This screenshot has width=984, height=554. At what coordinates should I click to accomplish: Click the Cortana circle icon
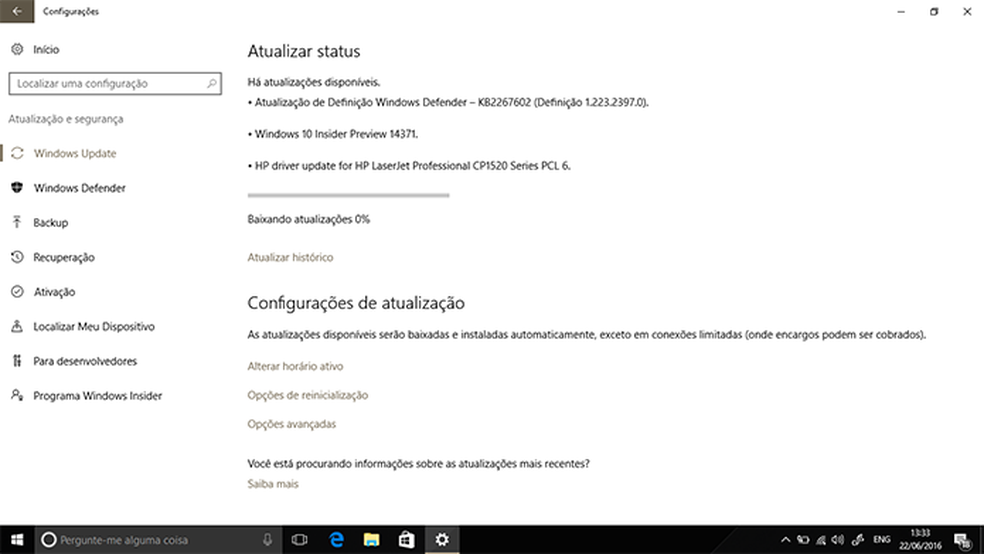(x=48, y=540)
